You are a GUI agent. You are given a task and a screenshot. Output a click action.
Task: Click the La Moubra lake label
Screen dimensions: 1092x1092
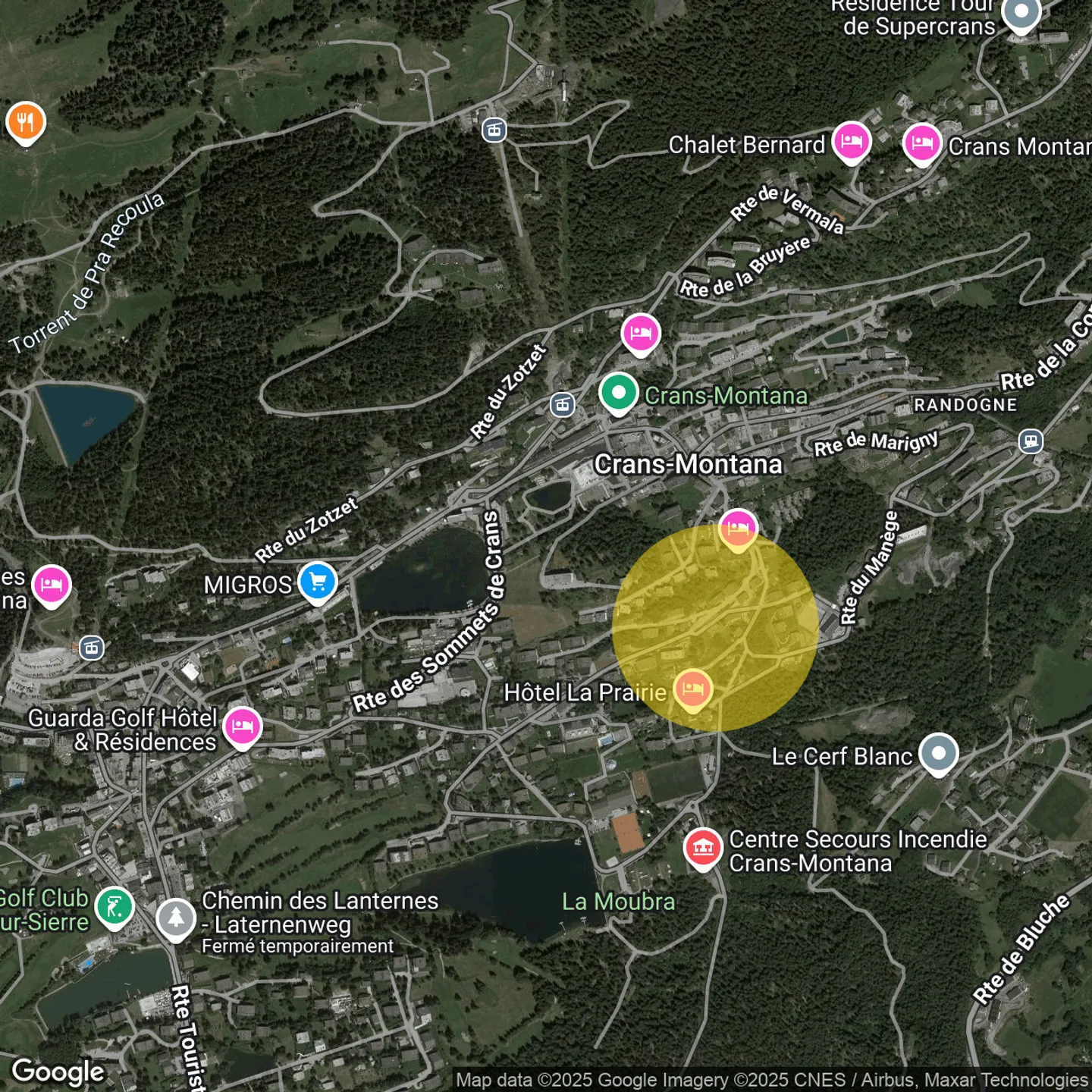coord(618,902)
